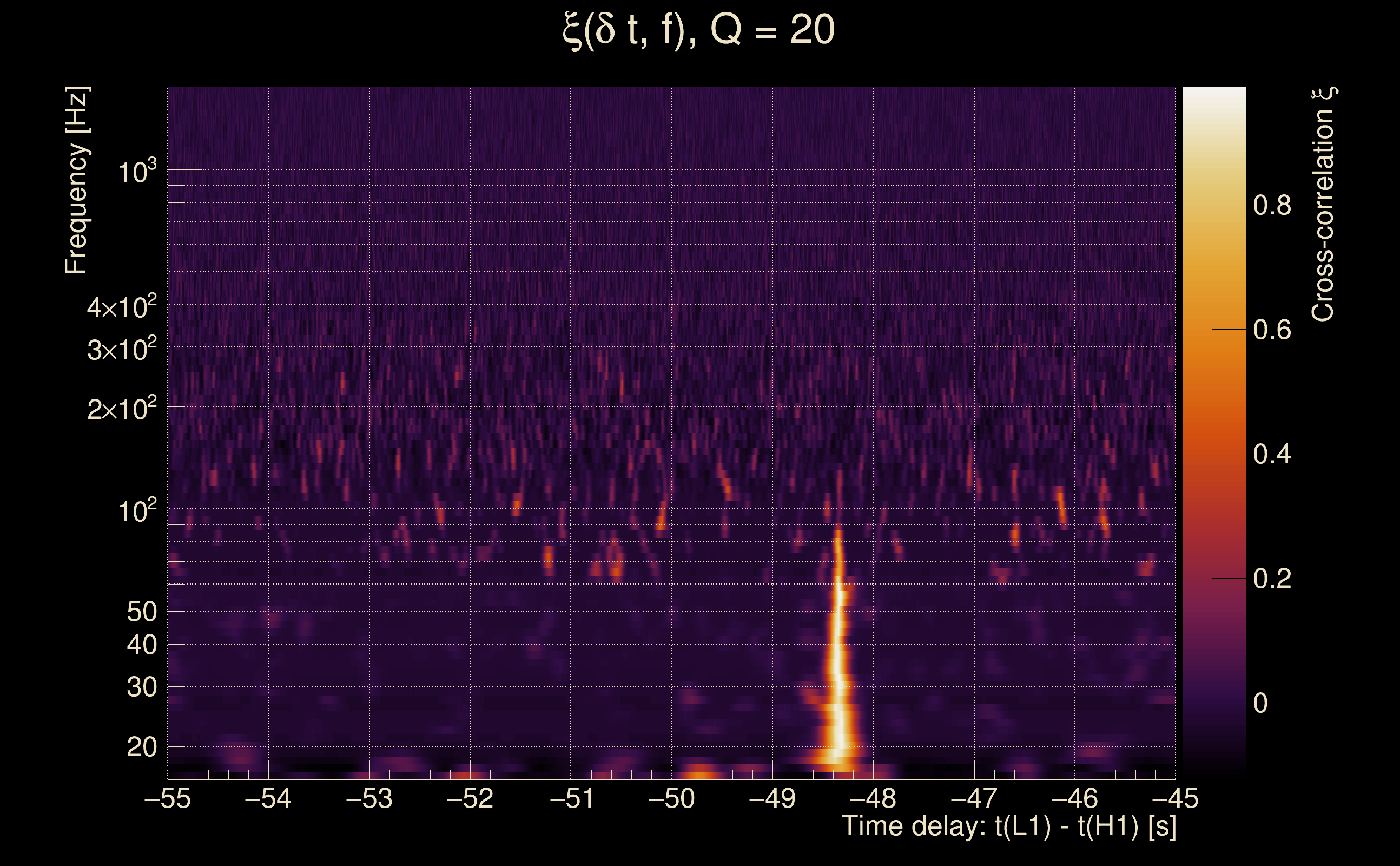Click the 10² frequency tick label

coord(137,511)
